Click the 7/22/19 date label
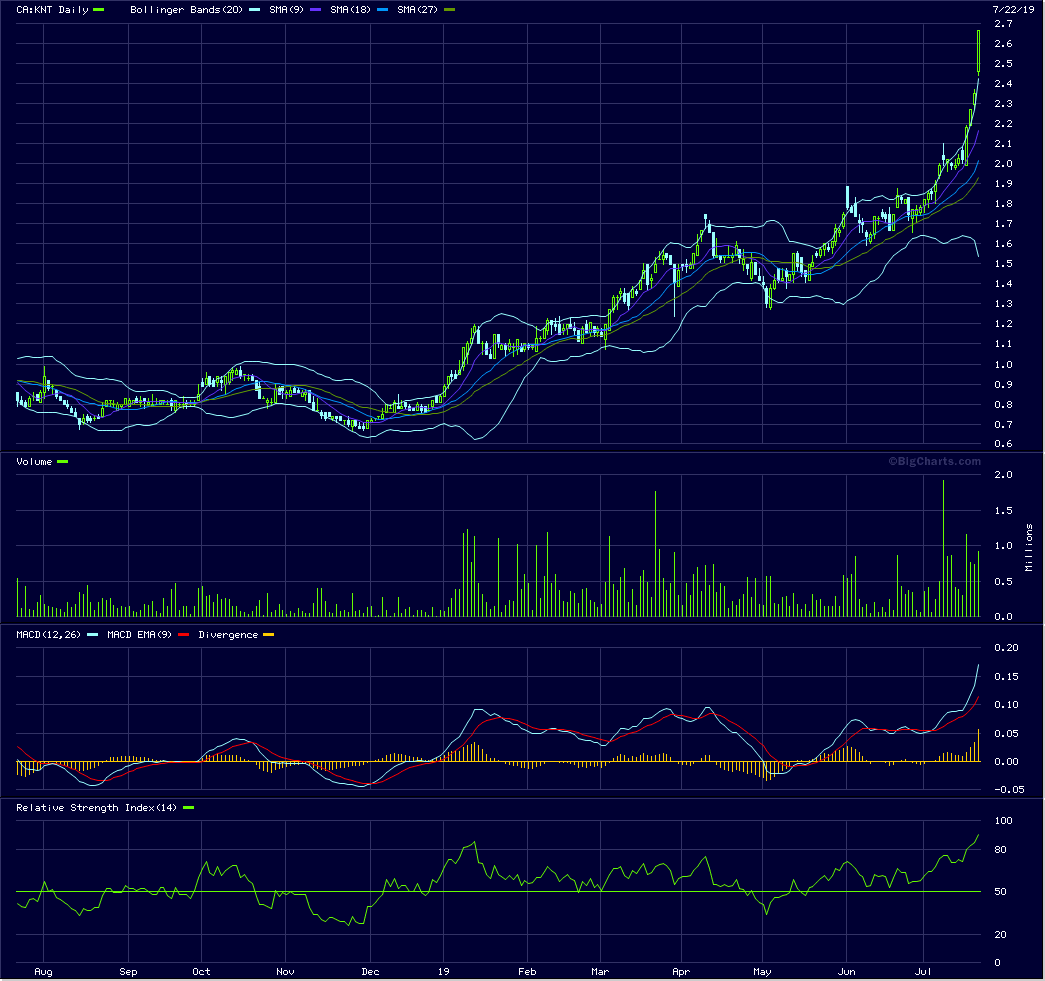Screen dimensions: 1045x981 [1008, 9]
